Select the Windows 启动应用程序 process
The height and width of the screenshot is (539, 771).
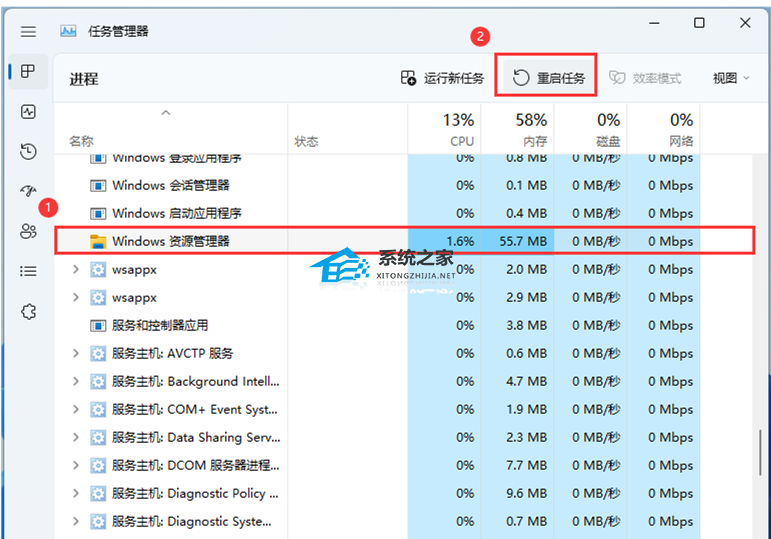point(177,213)
